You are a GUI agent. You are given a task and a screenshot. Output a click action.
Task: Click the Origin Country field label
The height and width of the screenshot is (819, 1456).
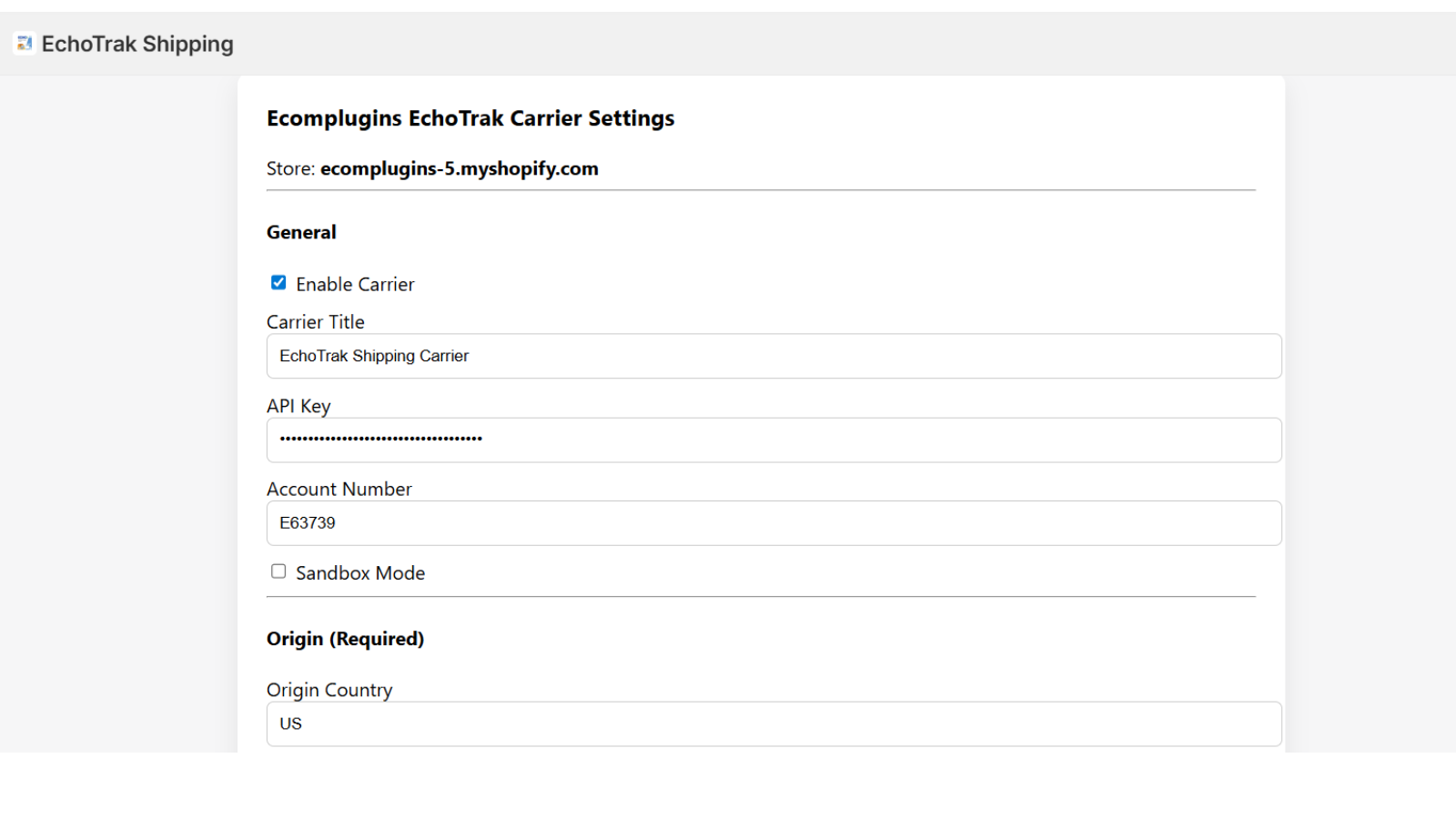329,690
